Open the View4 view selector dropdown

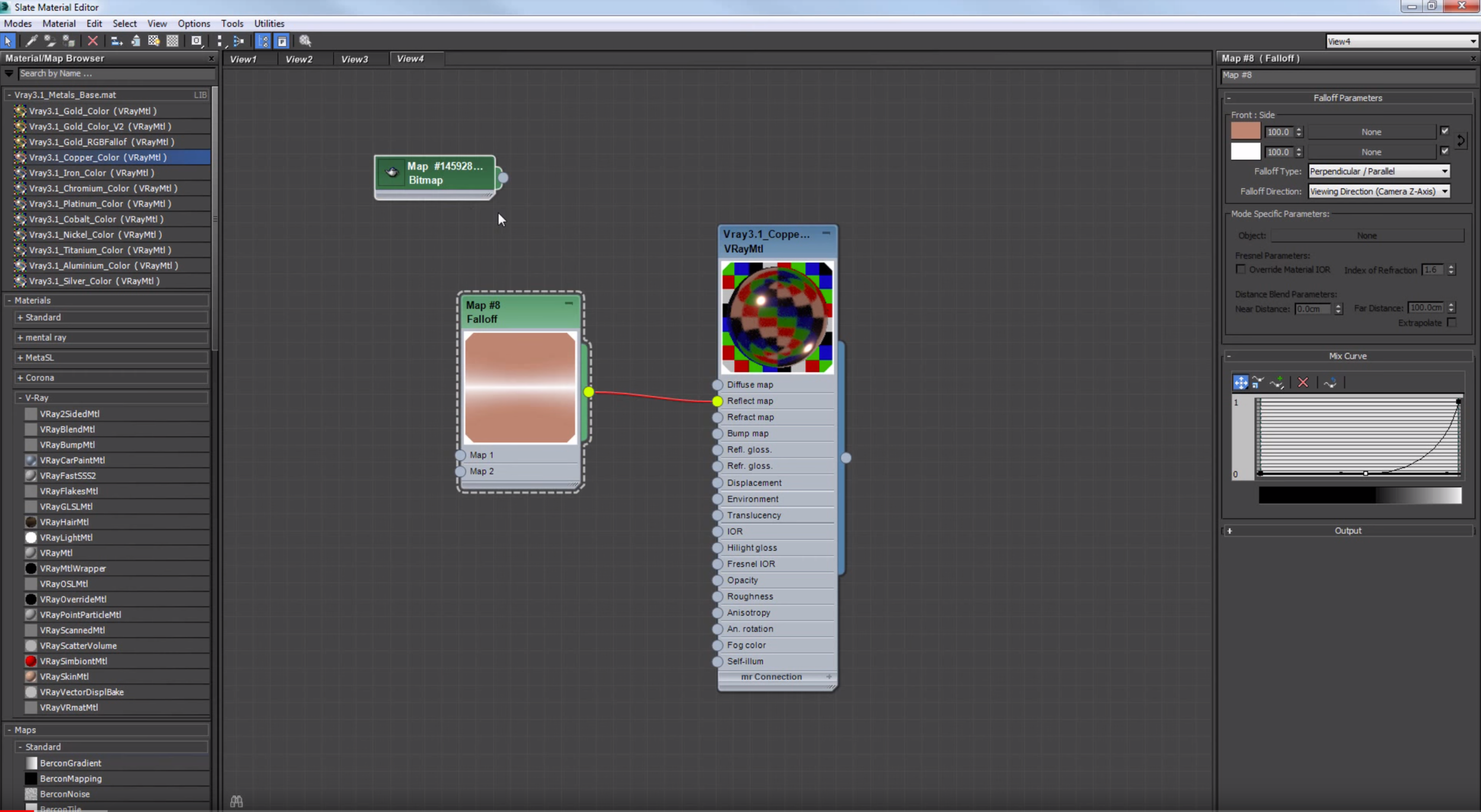(1402, 41)
